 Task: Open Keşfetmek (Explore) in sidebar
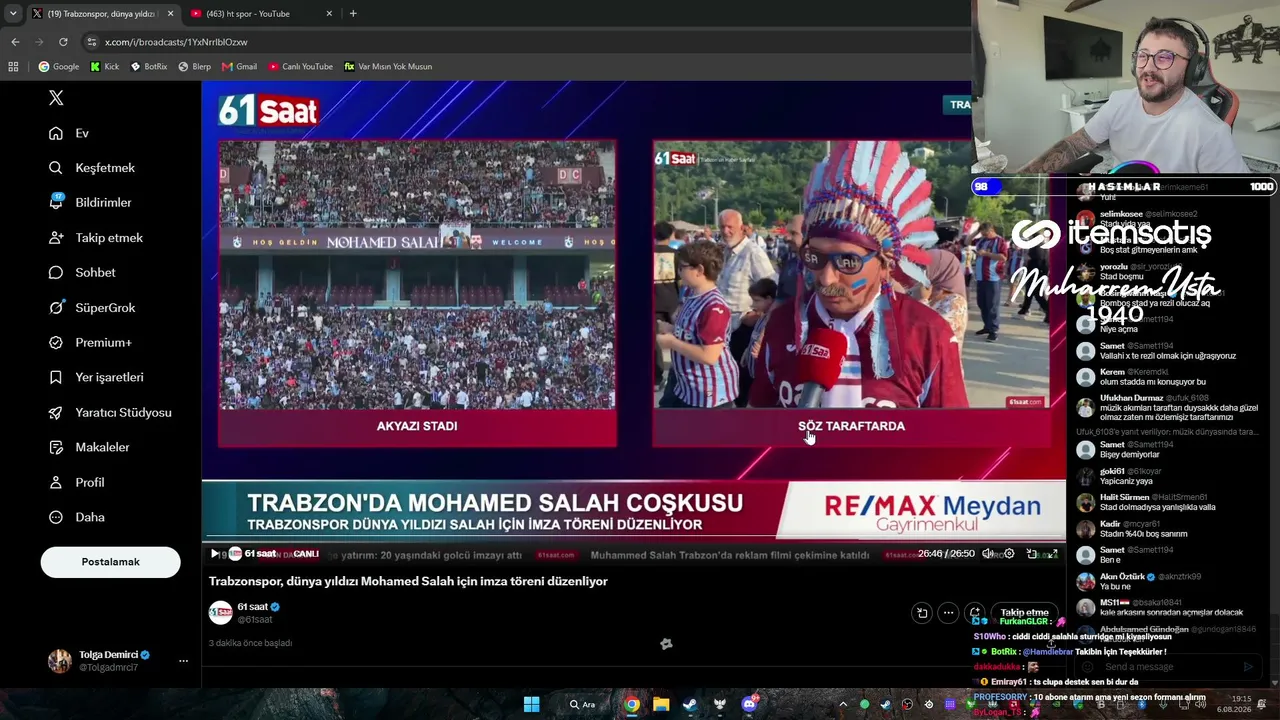point(92,168)
